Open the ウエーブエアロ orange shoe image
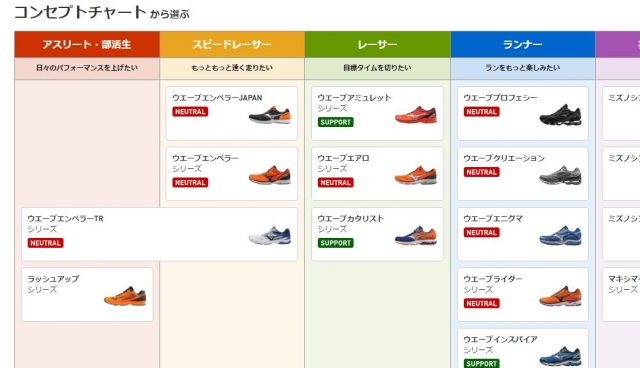Image resolution: width=640 pixels, height=368 pixels. point(416,175)
